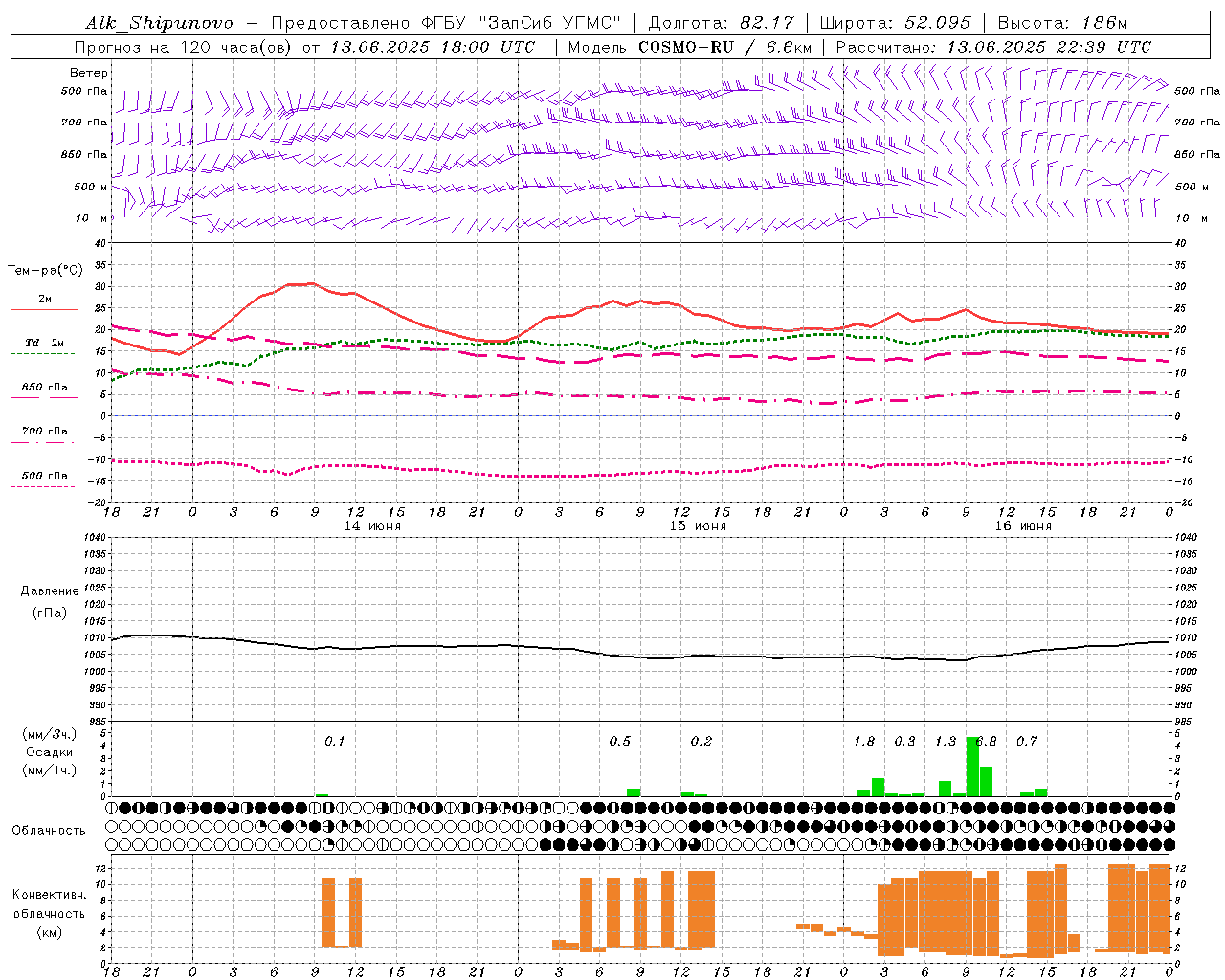Click 'Прогноз на 120 часа(ов)' forecast length text
The width and height of the screenshot is (1225, 980).
184,47
